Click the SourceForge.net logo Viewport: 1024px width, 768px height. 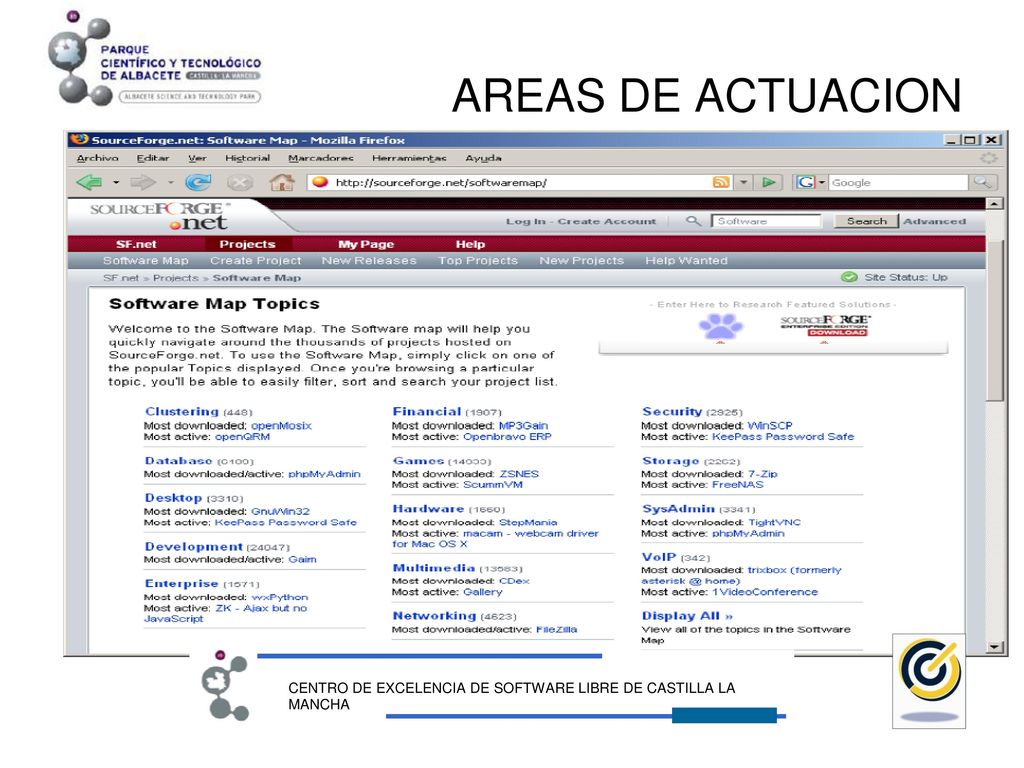coord(161,216)
